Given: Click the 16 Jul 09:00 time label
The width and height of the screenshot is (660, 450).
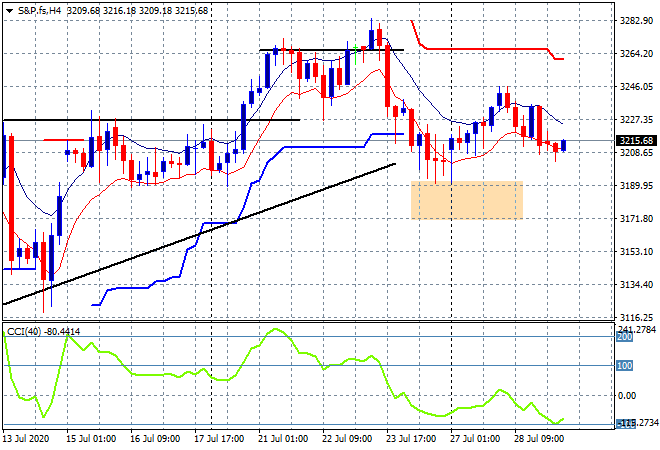Looking at the screenshot, I should [155, 439].
